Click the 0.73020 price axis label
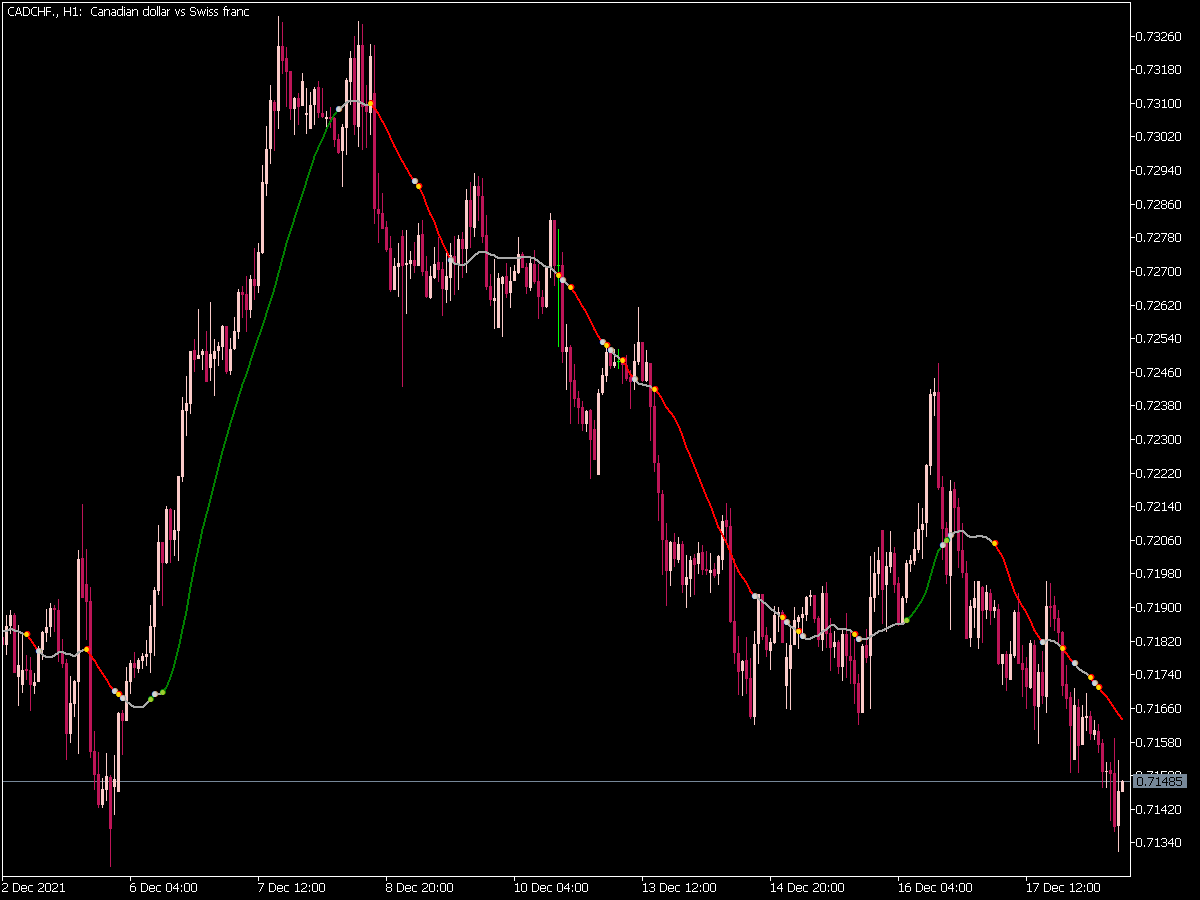This screenshot has width=1200, height=900. [1158, 137]
